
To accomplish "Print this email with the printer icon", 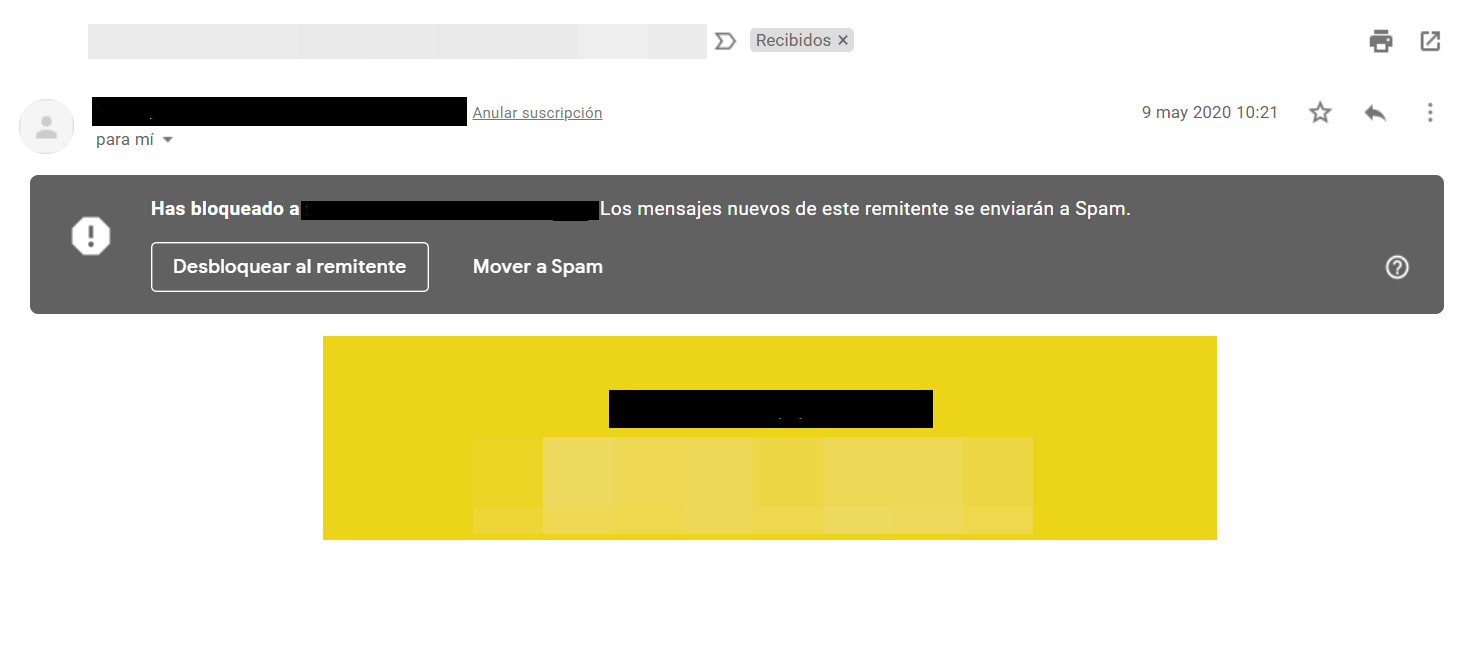I will click(x=1381, y=41).
